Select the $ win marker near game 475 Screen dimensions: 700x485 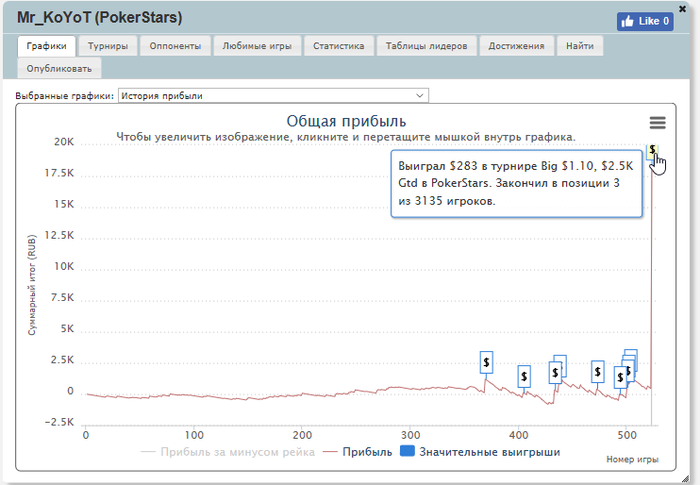597,372
